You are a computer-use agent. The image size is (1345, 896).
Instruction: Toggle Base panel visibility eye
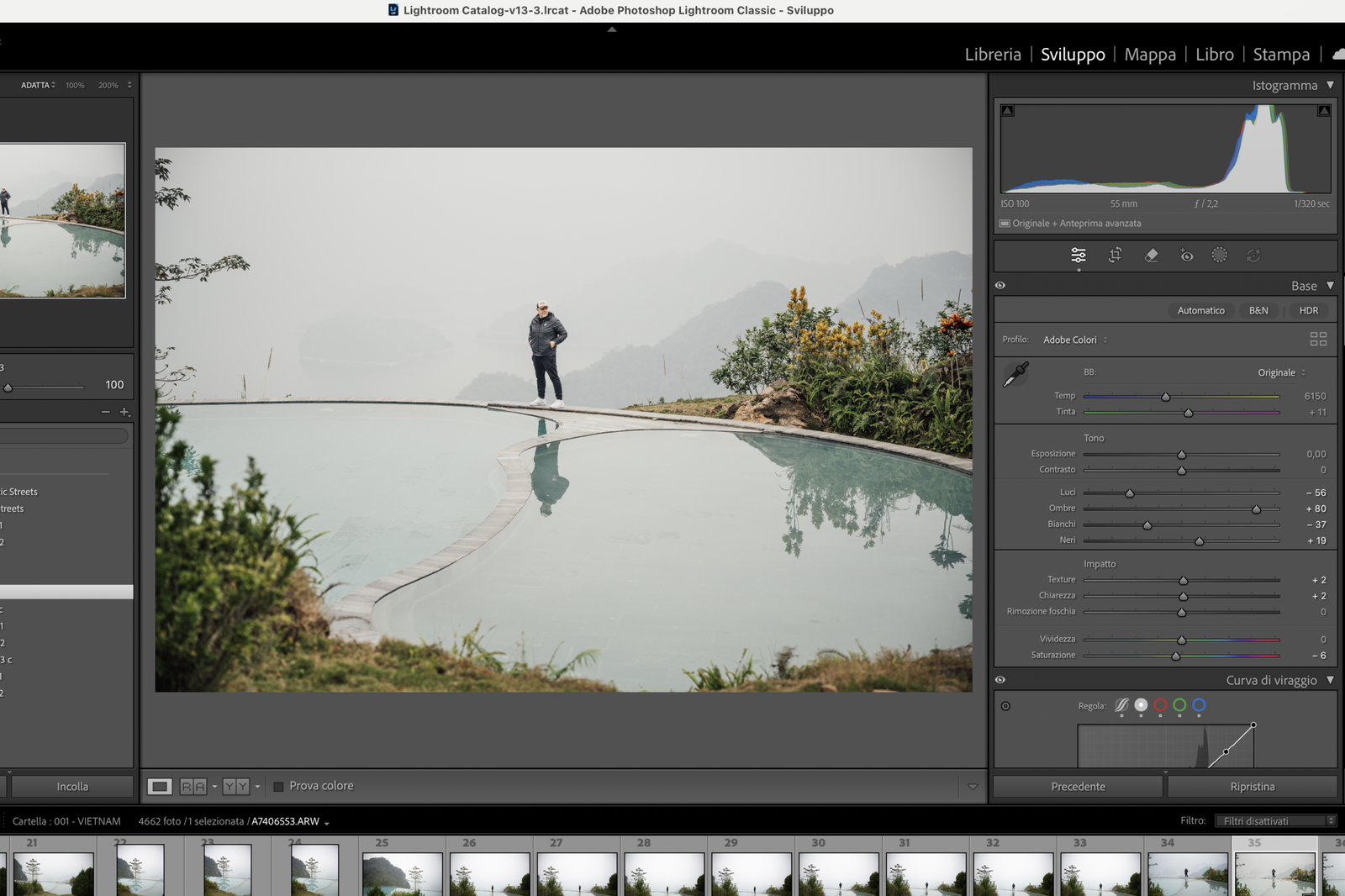pyautogui.click(x=1000, y=286)
